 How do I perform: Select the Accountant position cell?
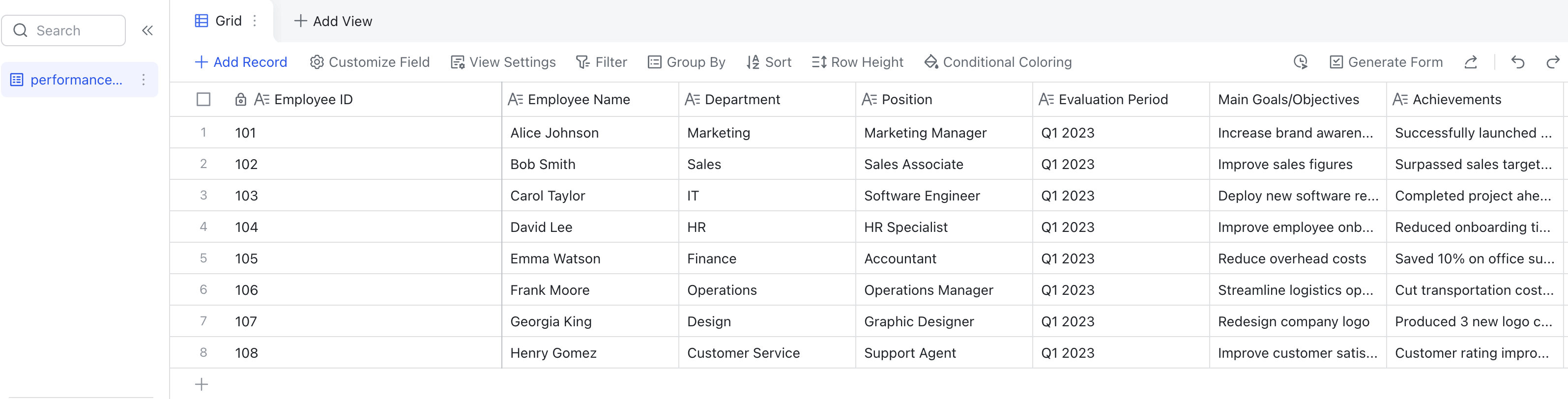(944, 258)
